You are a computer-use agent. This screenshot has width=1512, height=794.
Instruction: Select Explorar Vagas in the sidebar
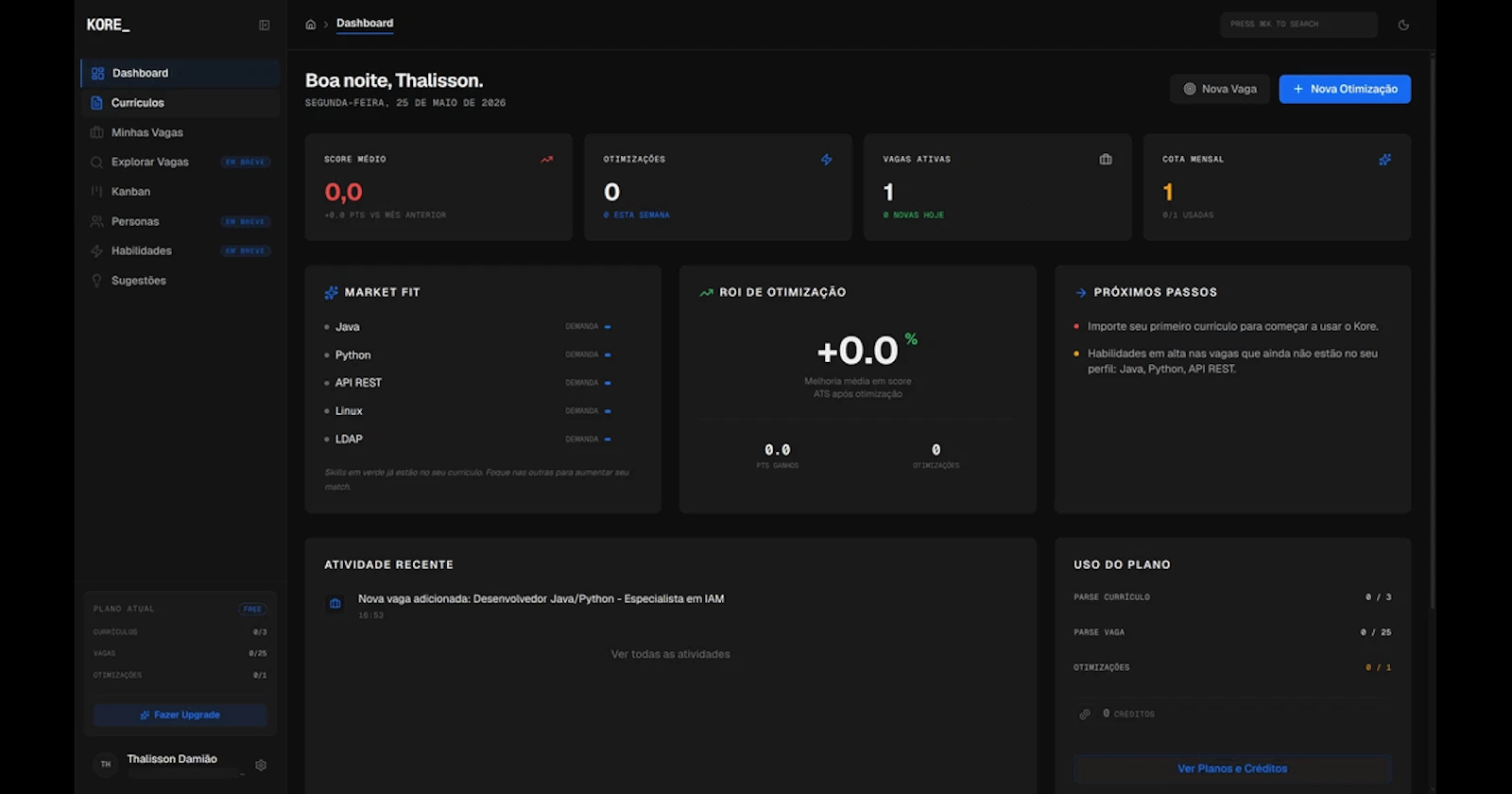click(x=180, y=163)
